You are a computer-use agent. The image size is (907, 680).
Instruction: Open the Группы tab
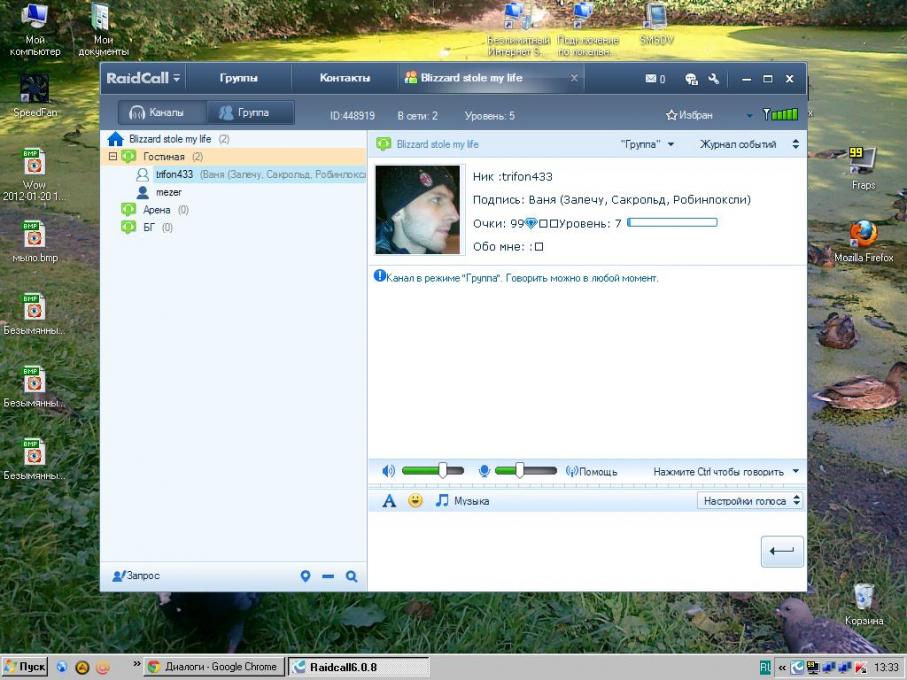[239, 78]
